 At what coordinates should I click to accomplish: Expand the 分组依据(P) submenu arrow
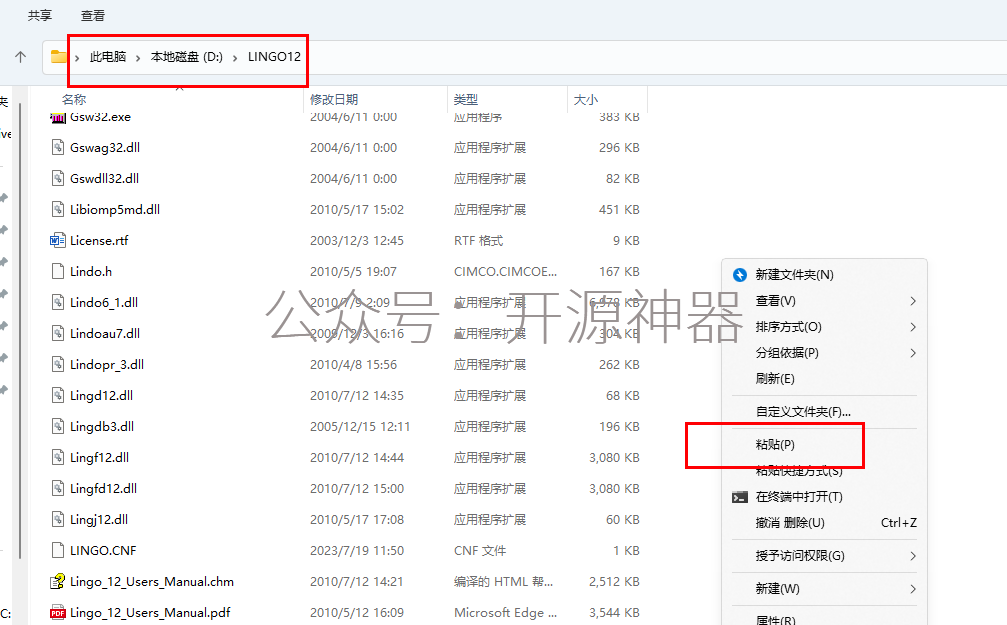click(913, 353)
